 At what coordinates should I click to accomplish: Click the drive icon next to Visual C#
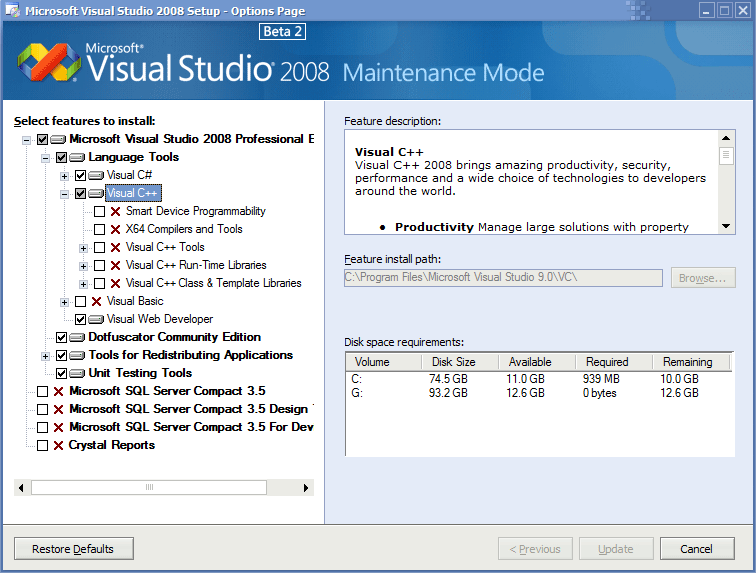(96, 175)
